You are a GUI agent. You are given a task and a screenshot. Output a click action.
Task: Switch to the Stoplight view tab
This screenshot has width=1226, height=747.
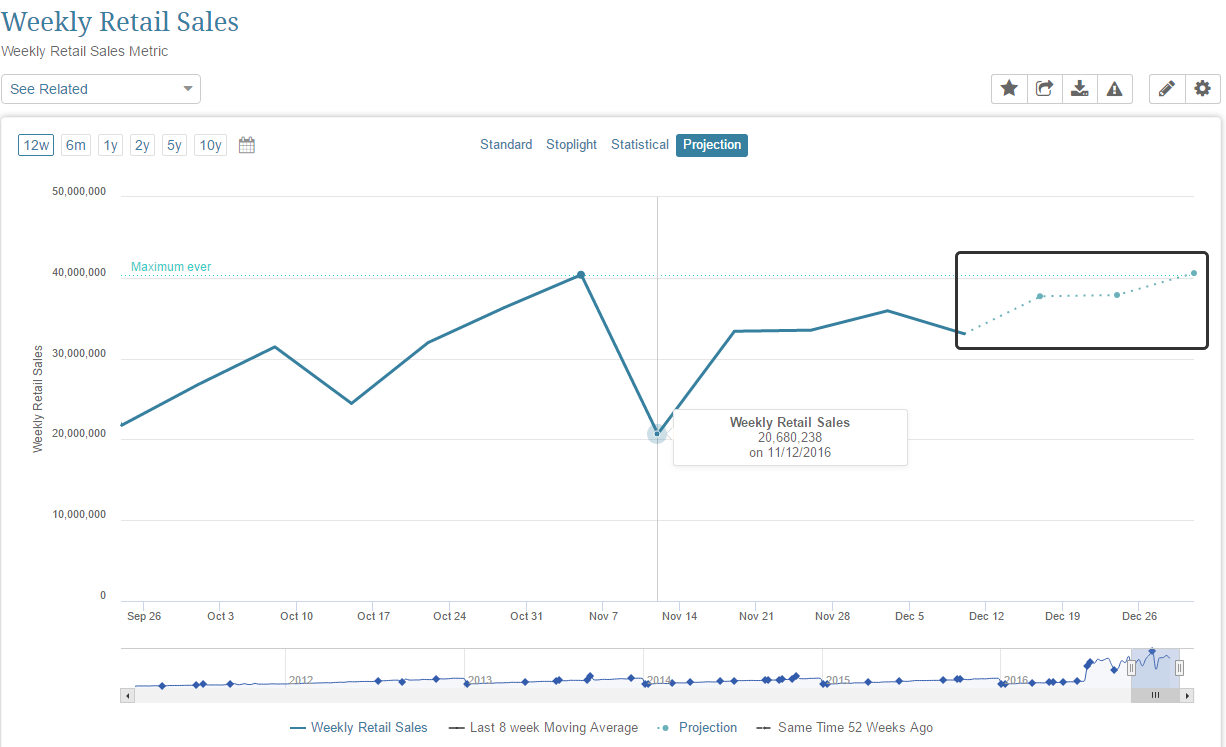(571, 145)
